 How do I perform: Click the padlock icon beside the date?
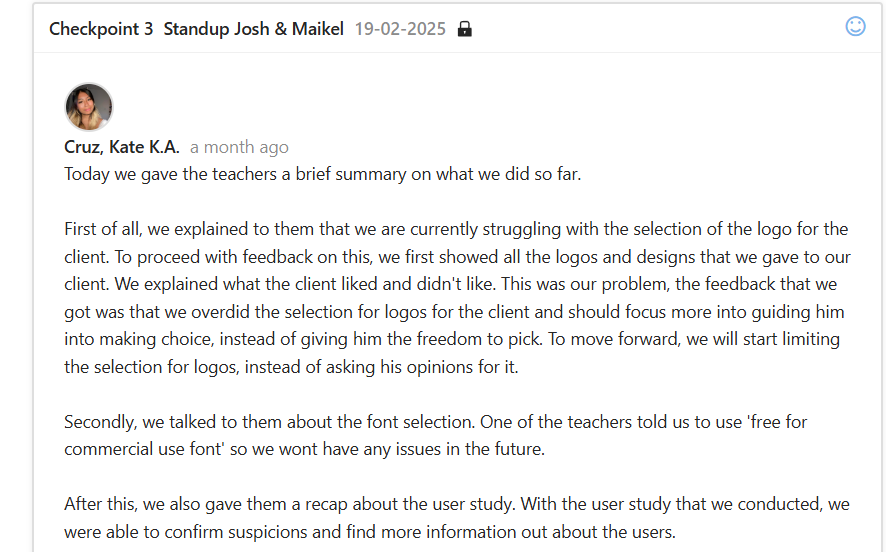click(464, 29)
